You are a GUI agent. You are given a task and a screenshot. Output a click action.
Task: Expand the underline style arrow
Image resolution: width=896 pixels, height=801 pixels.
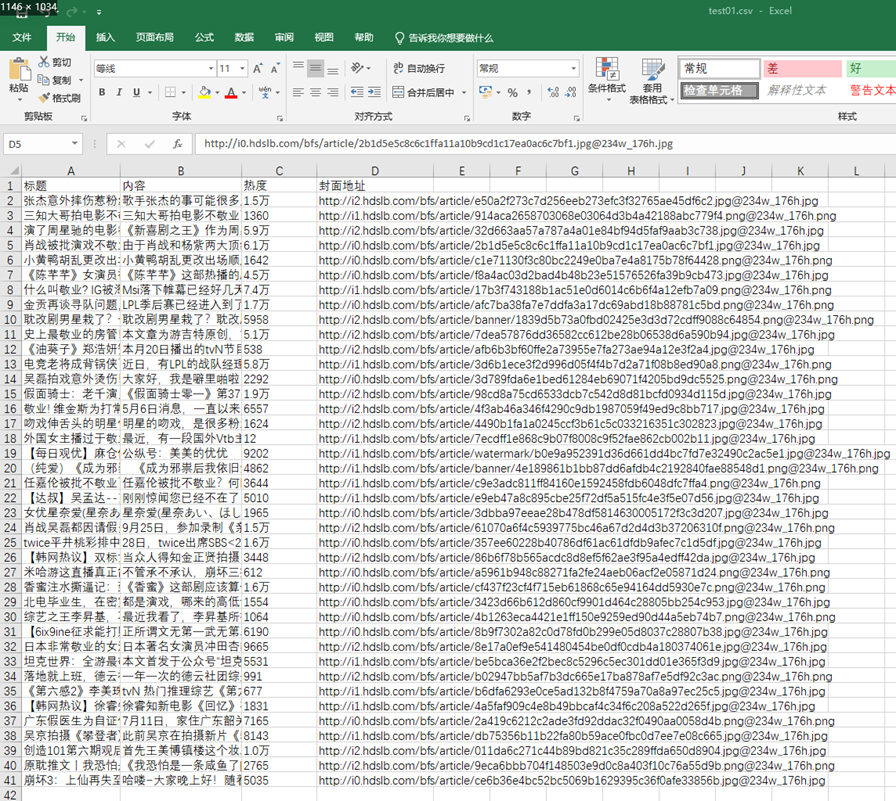click(150, 92)
